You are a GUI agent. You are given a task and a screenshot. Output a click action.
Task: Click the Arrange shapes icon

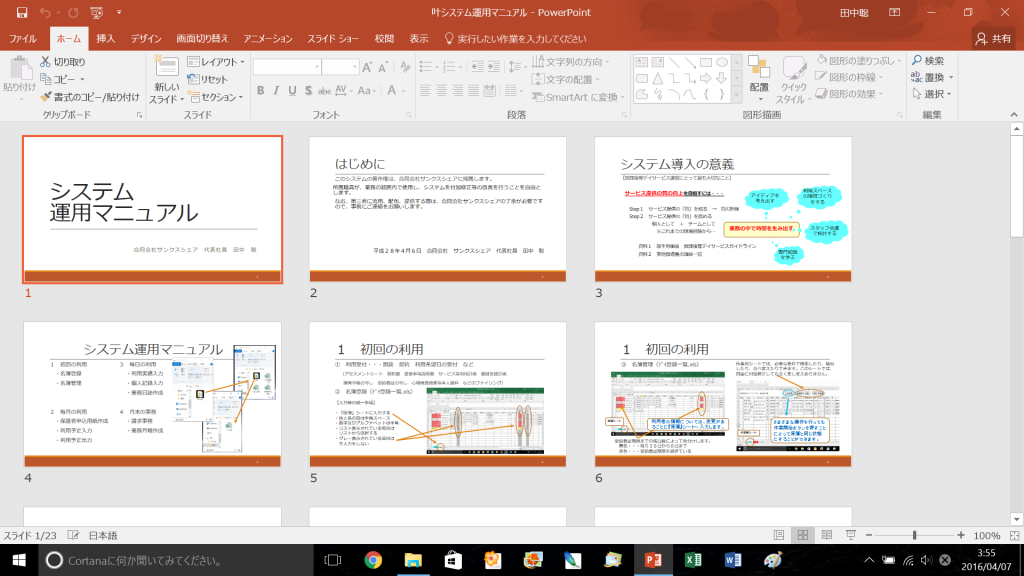pos(759,67)
